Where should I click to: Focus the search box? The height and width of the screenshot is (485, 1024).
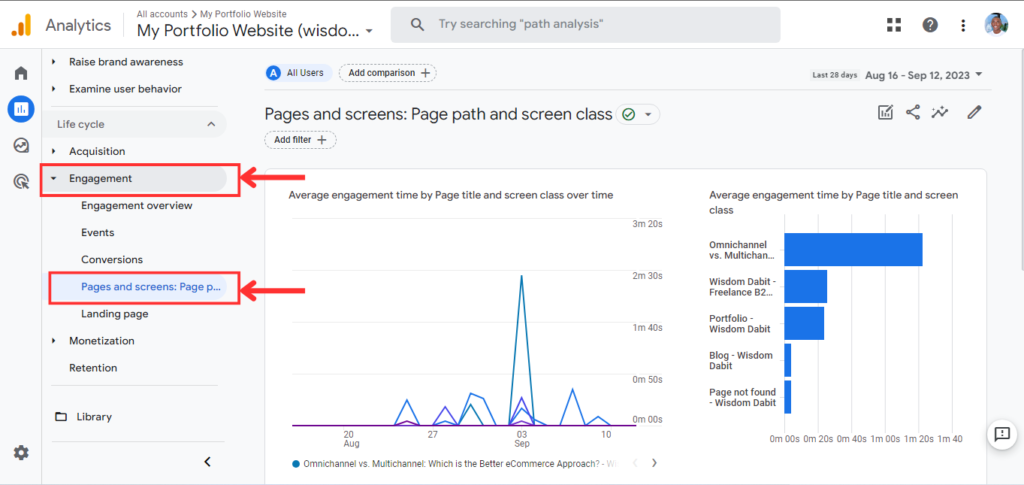[585, 25]
